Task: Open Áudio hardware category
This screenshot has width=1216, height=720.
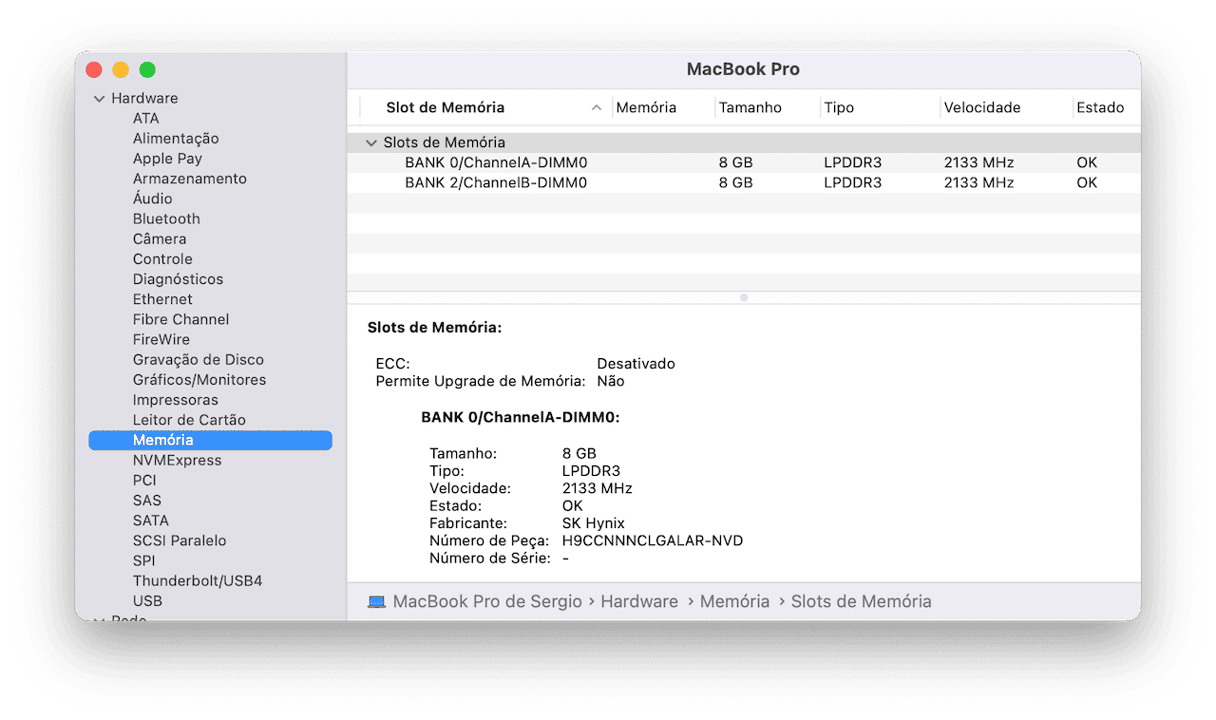Action: tap(153, 198)
